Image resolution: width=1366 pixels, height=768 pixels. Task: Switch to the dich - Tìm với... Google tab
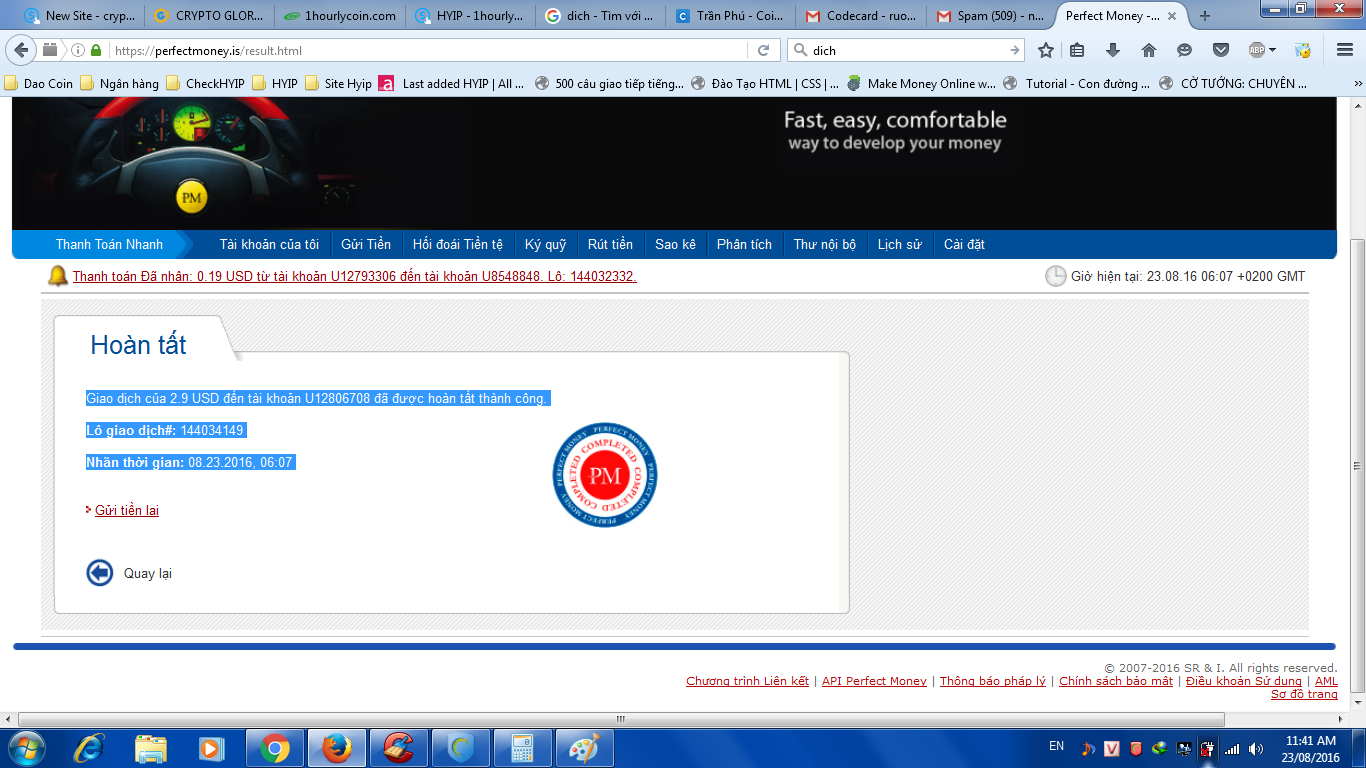point(599,16)
